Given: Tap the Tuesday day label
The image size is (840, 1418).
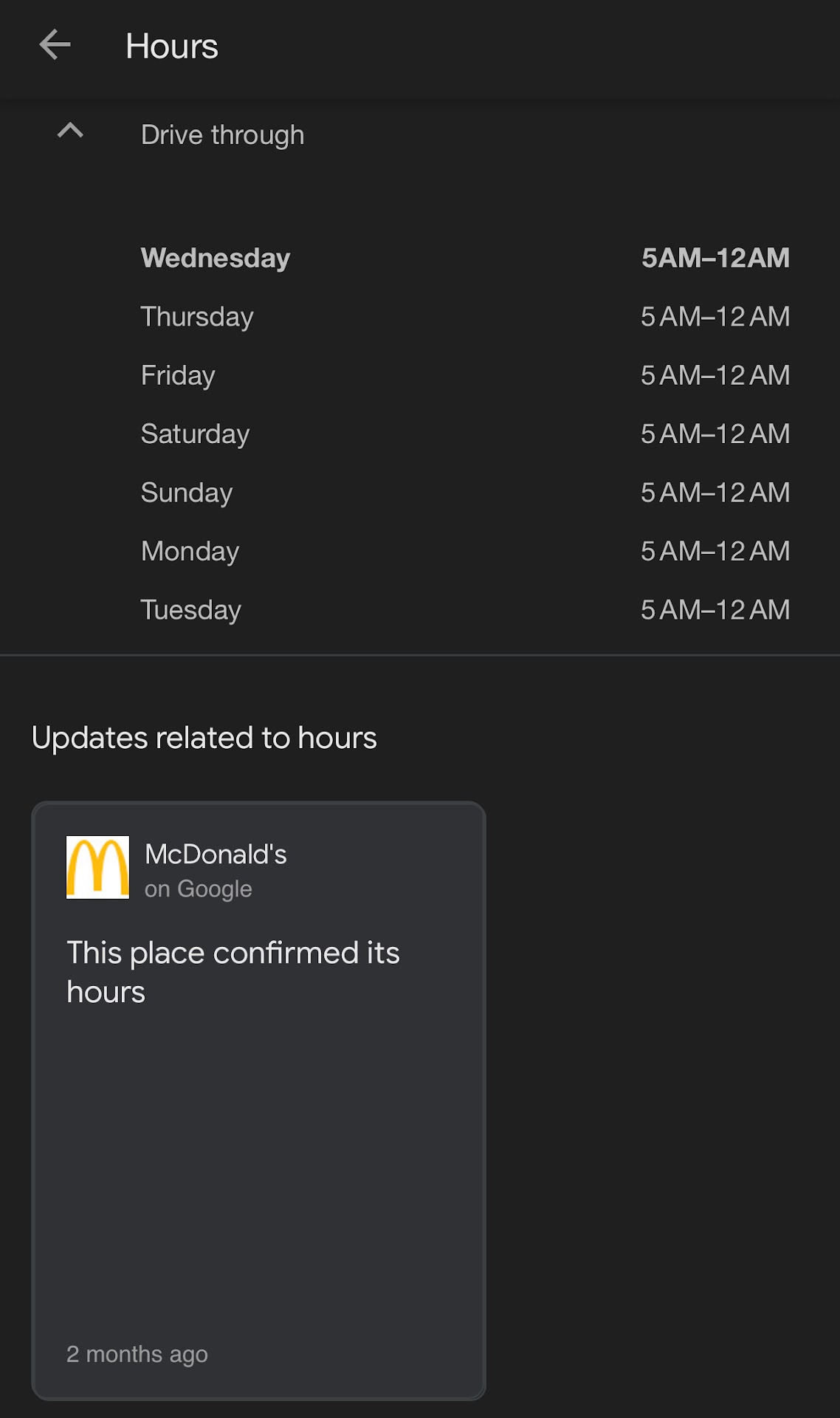Looking at the screenshot, I should click(190, 610).
